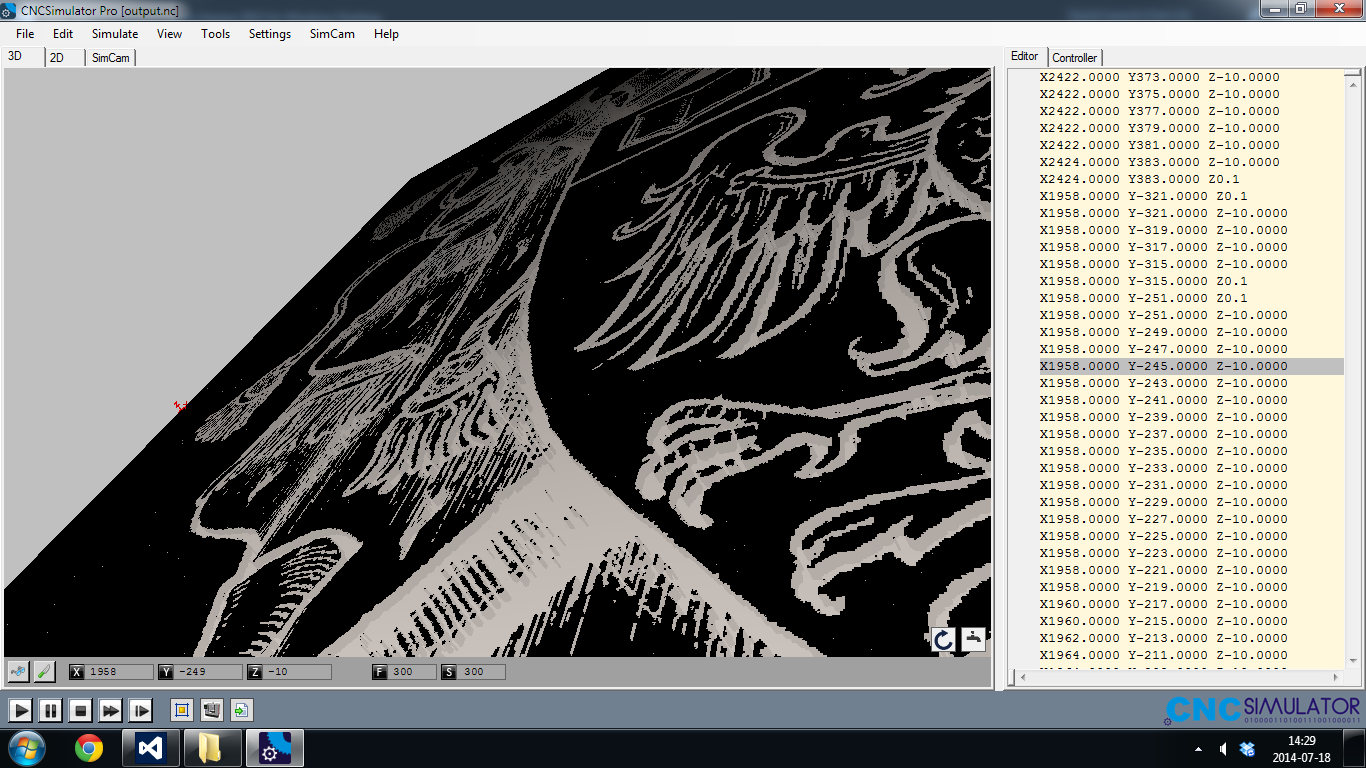Switch to the SimCam tab
This screenshot has height=768, width=1366.
[x=111, y=58]
